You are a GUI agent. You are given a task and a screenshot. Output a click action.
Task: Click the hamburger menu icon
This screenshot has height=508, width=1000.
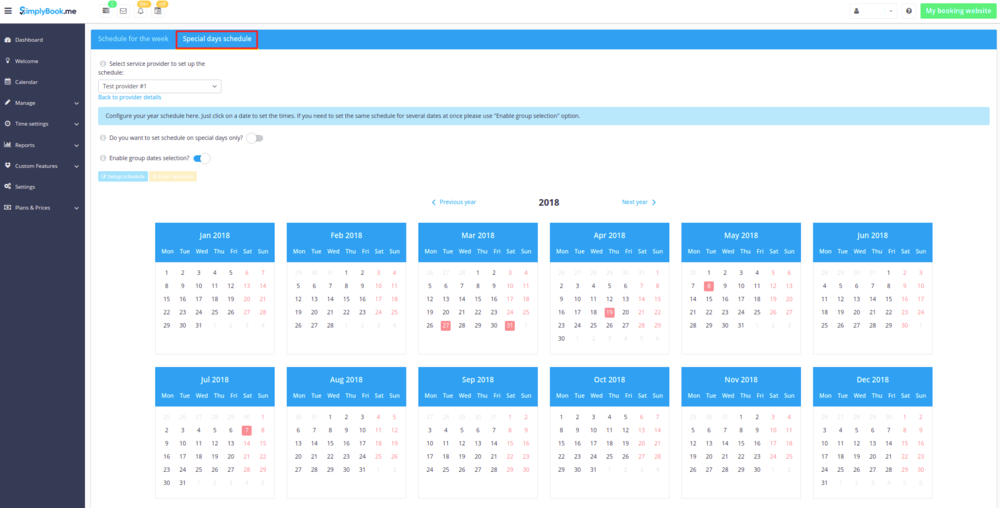coord(8,11)
